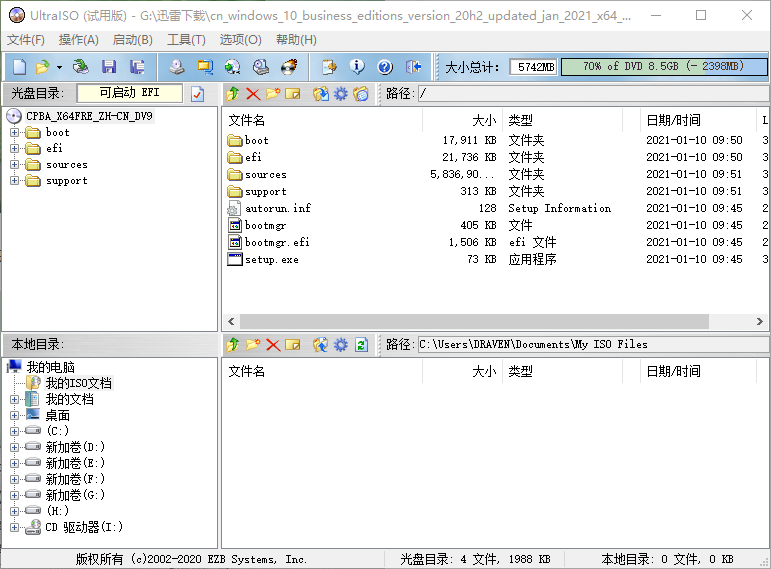Click the Convert image icon
Image resolution: width=771 pixels, height=569 pixels.
[205, 67]
